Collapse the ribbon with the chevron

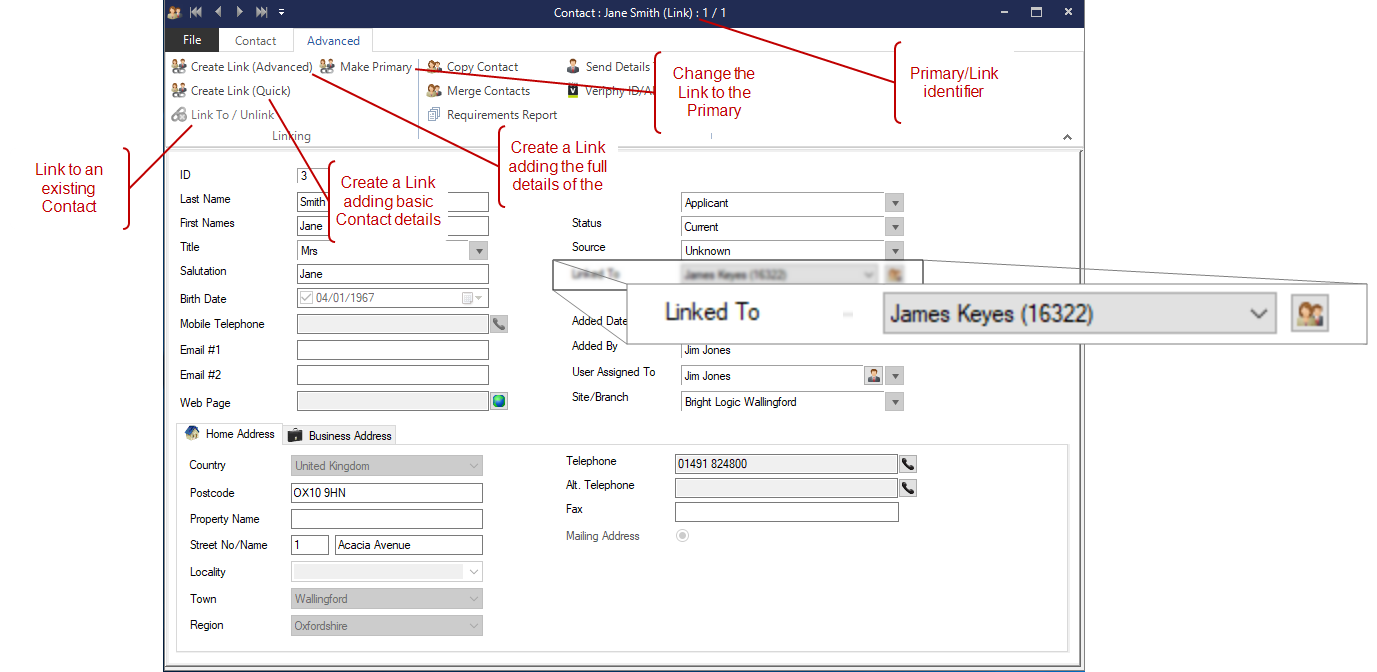pos(1067,137)
